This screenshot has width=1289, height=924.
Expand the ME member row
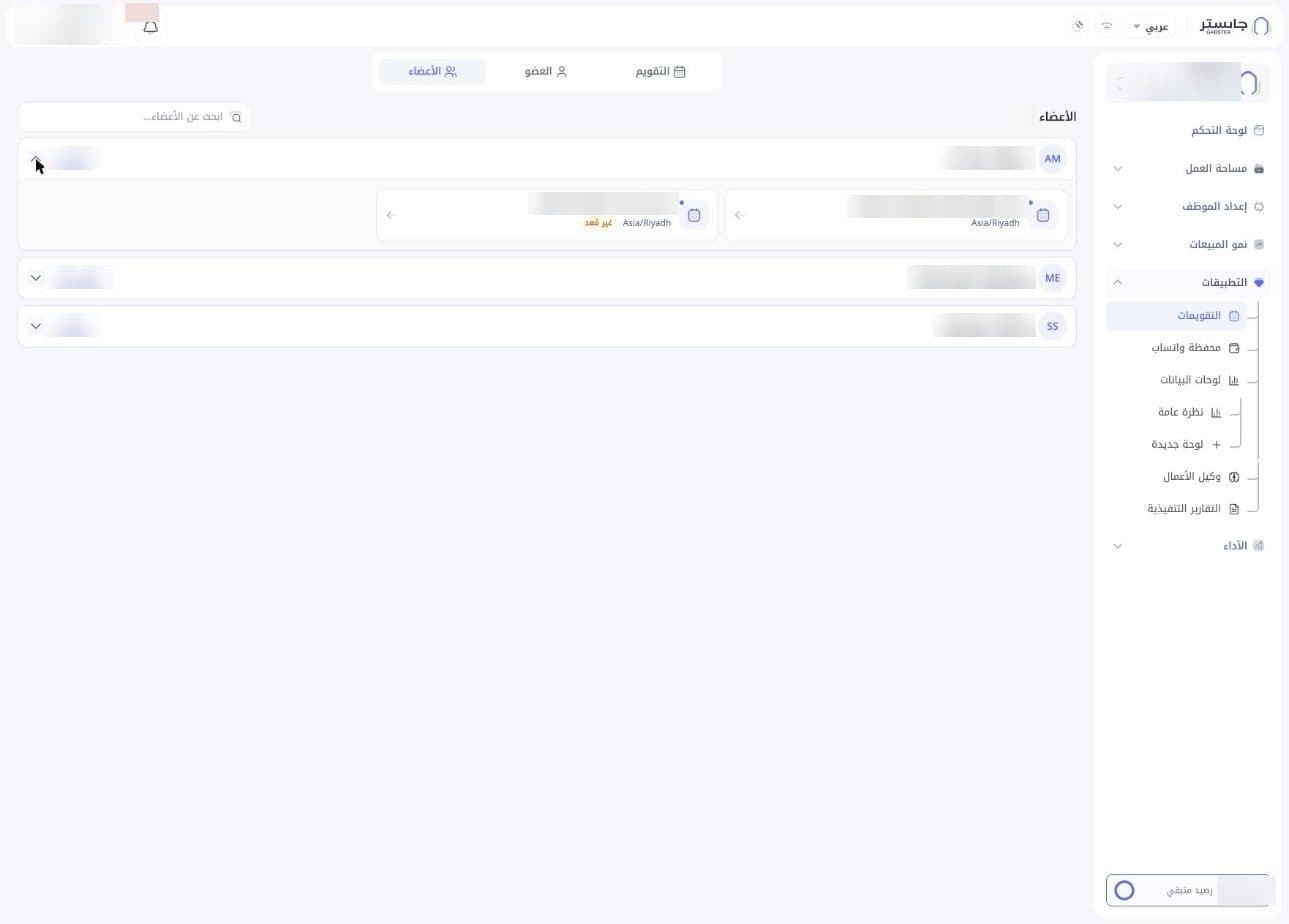tap(36, 278)
